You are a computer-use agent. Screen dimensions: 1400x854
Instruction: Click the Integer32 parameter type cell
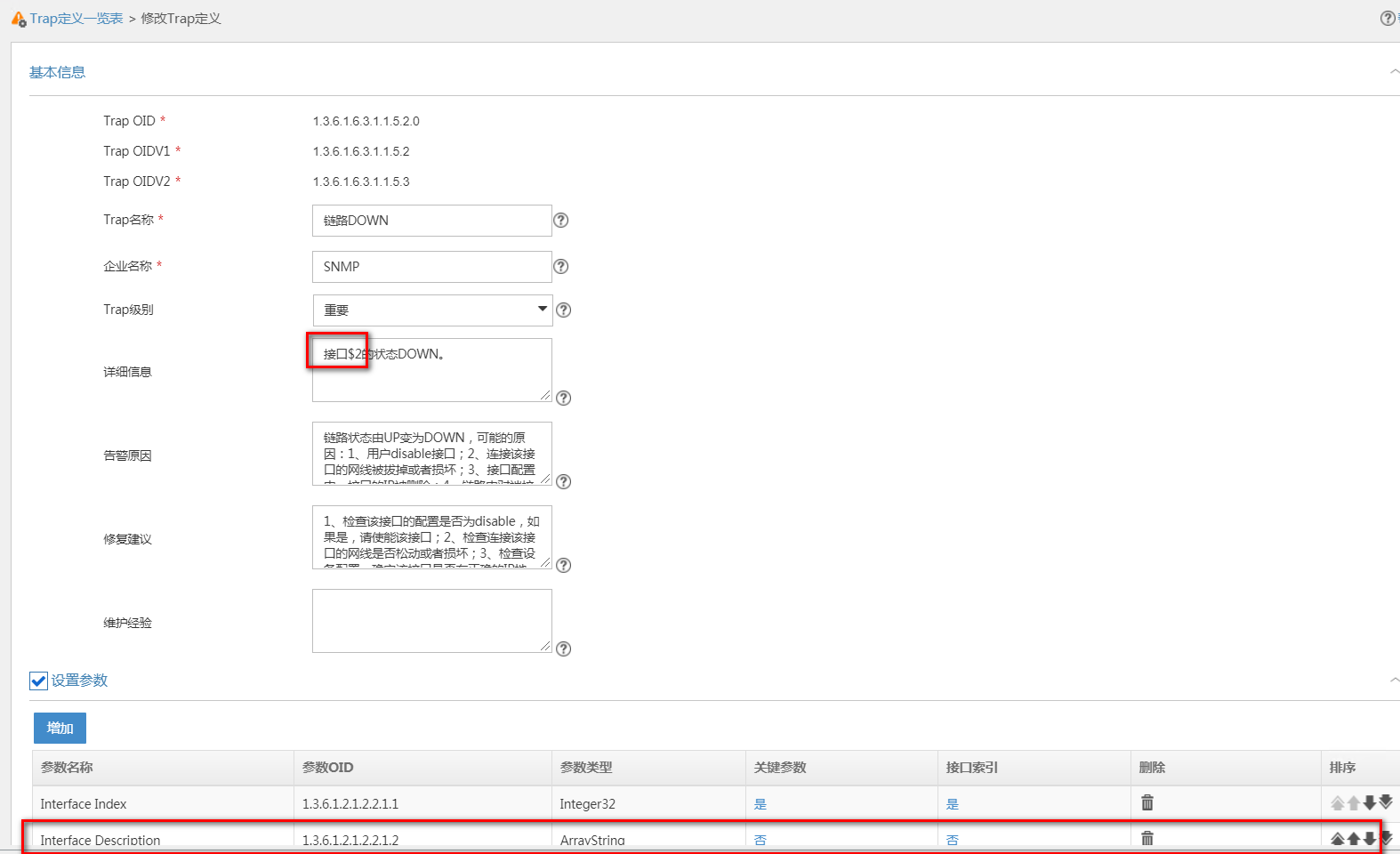pyautogui.click(x=648, y=804)
